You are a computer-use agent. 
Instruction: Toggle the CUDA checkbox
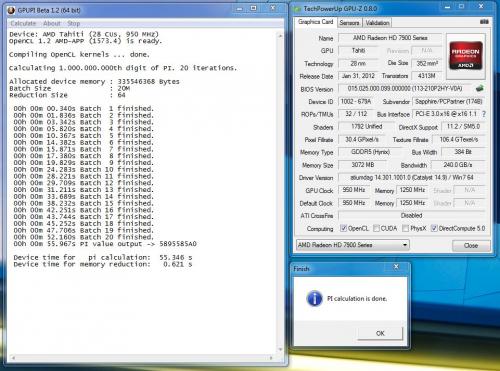click(376, 228)
